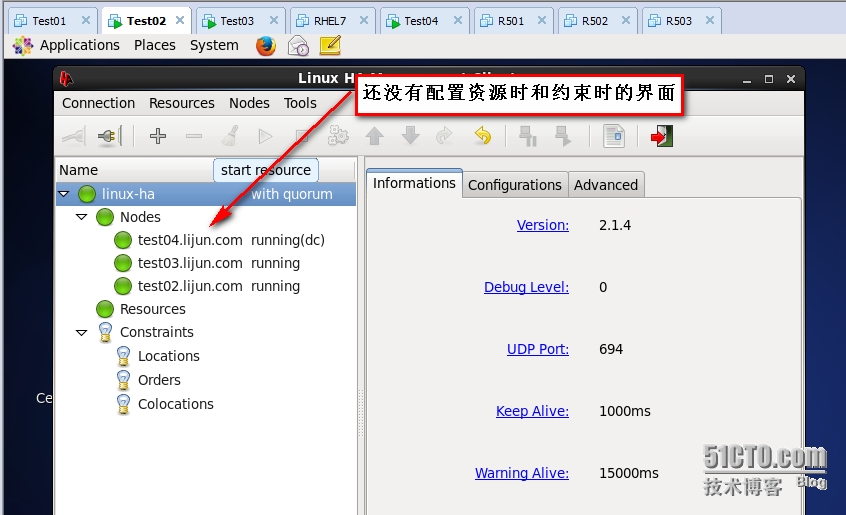846x515 pixels.
Task: Click the node standby toolbar icon
Action: (x=527, y=136)
